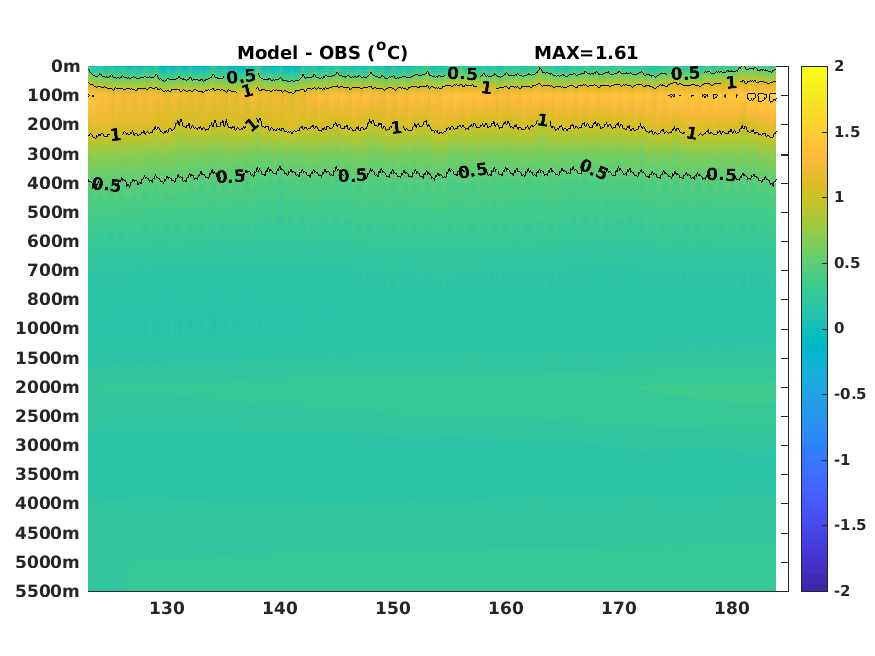
Task: Click the '150' longitude axis label
Action: pyautogui.click(x=393, y=608)
